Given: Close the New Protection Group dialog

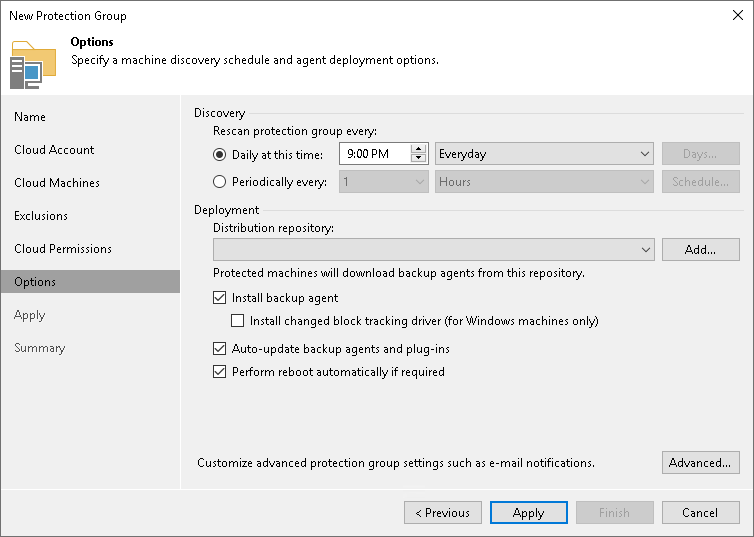Looking at the screenshot, I should click(738, 15).
